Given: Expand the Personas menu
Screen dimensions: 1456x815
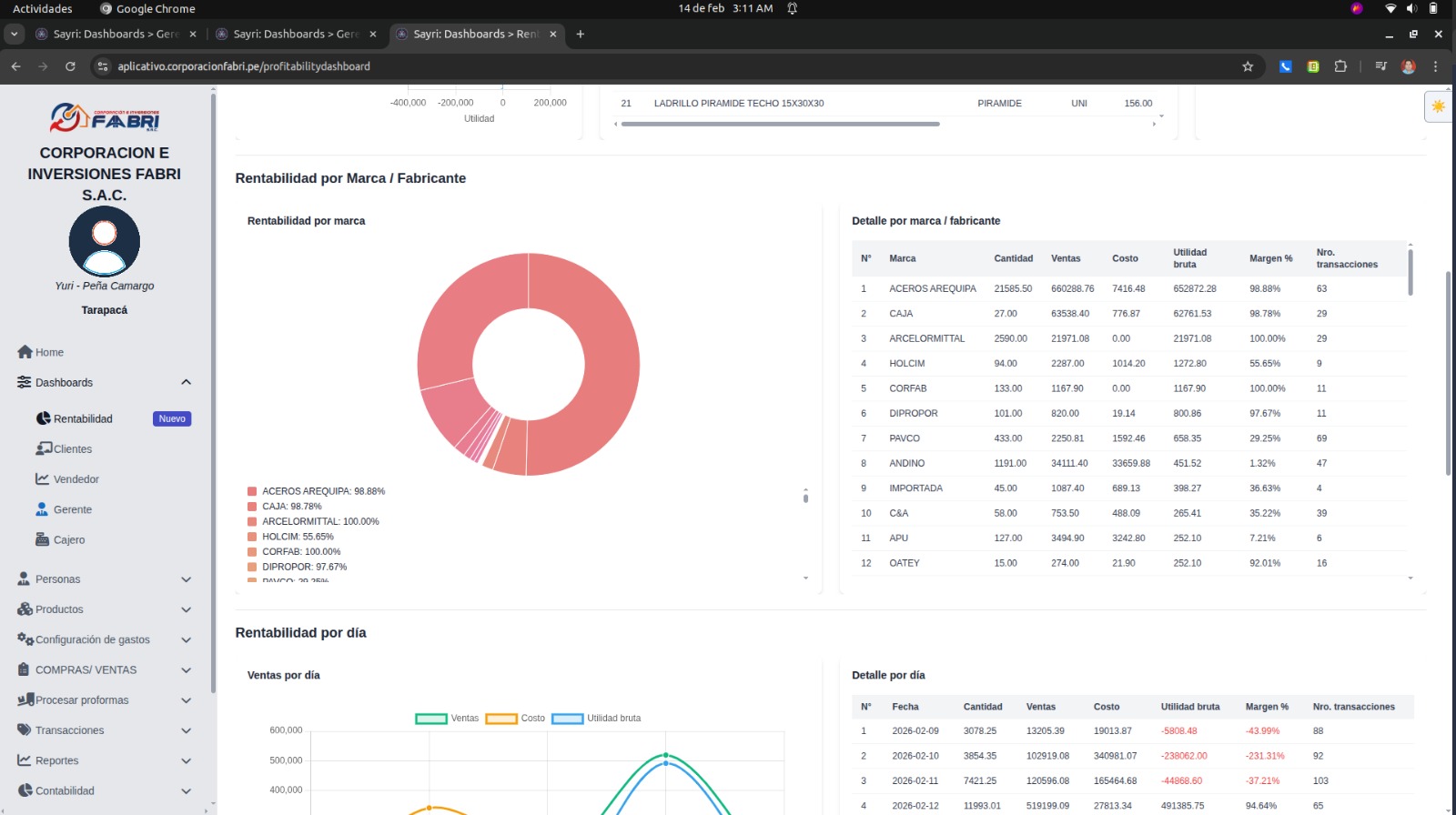Looking at the screenshot, I should (x=186, y=579).
